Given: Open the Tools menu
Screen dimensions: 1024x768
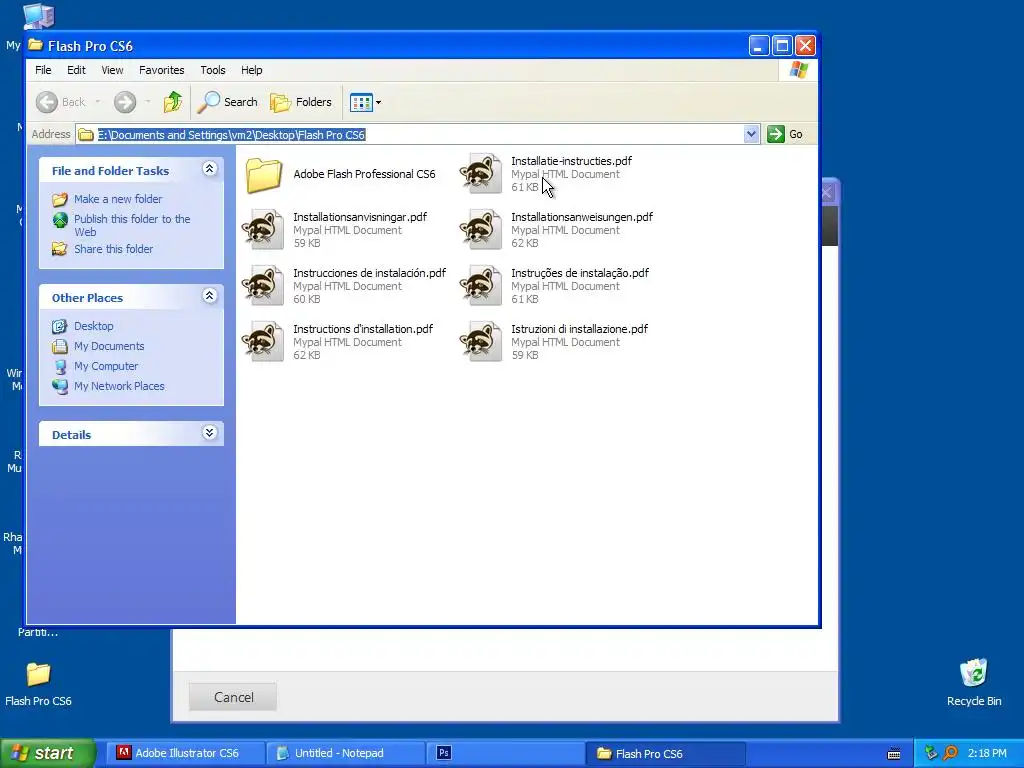Looking at the screenshot, I should coord(213,70).
